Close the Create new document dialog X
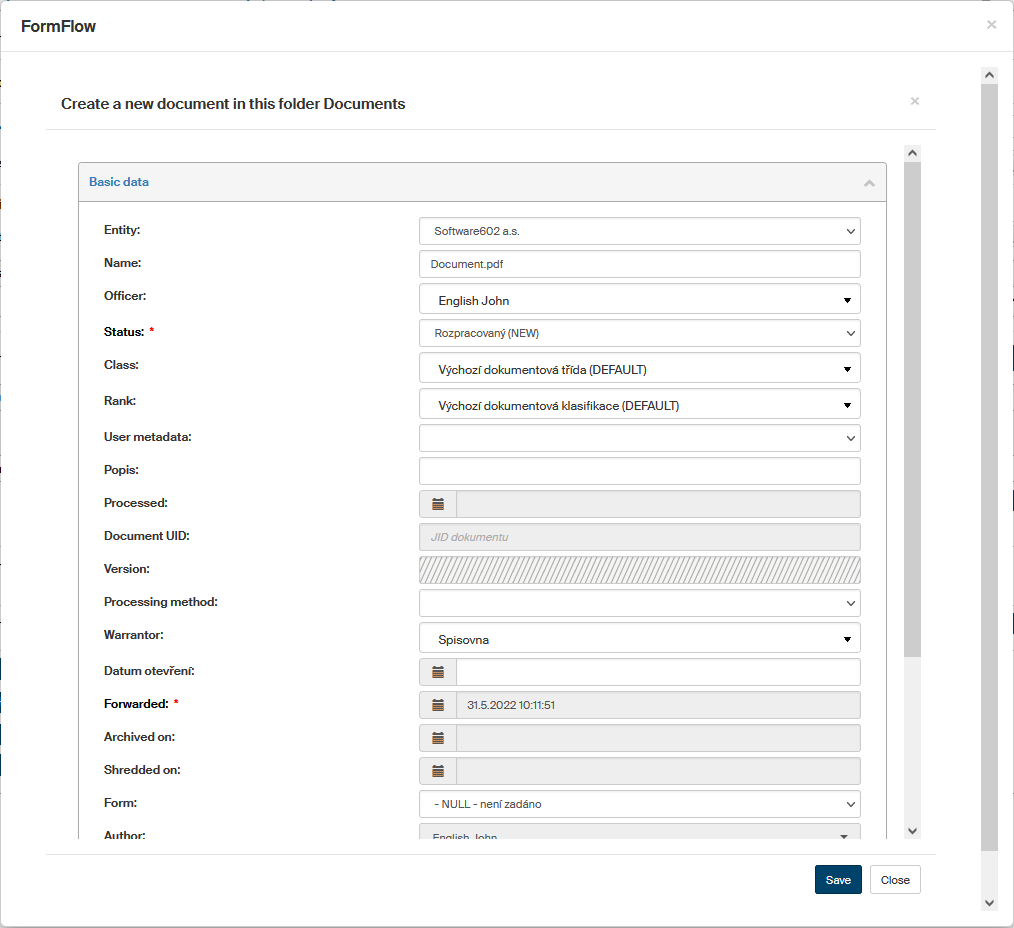Screen dimensions: 1014x928 (x=914, y=102)
